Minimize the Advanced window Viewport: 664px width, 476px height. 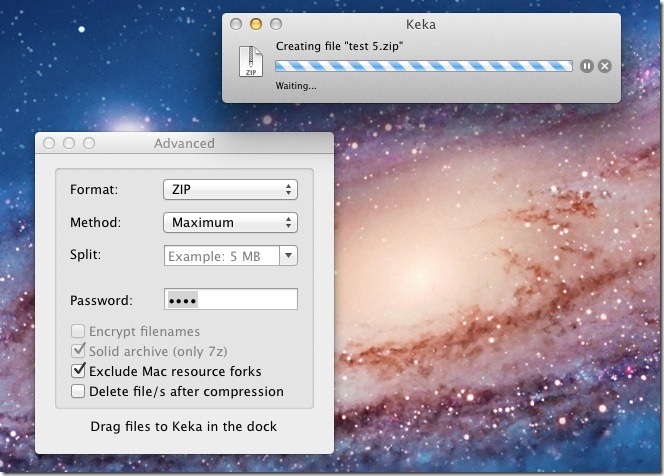pyautogui.click(x=69, y=143)
